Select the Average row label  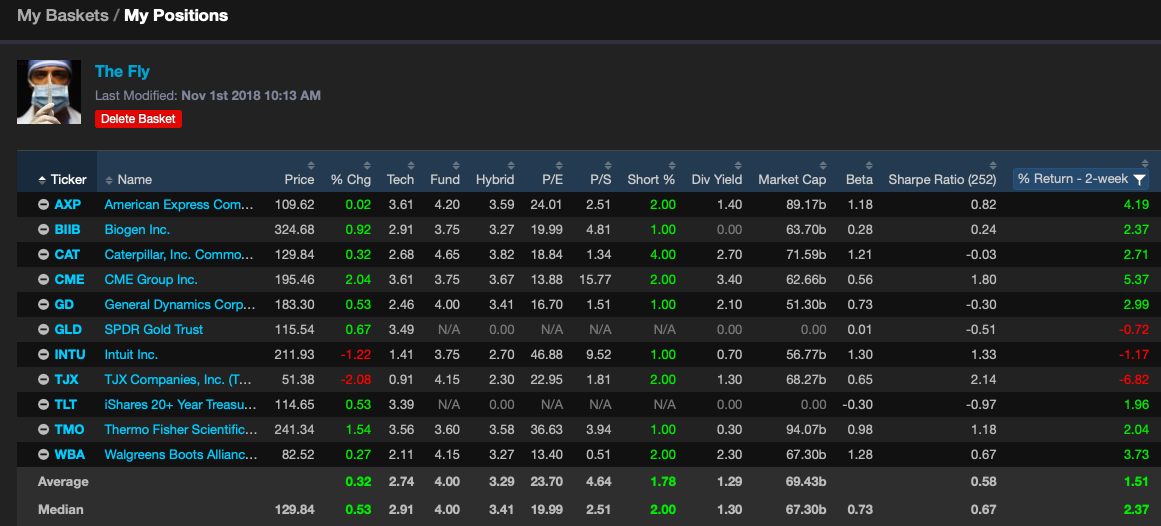tap(63, 482)
